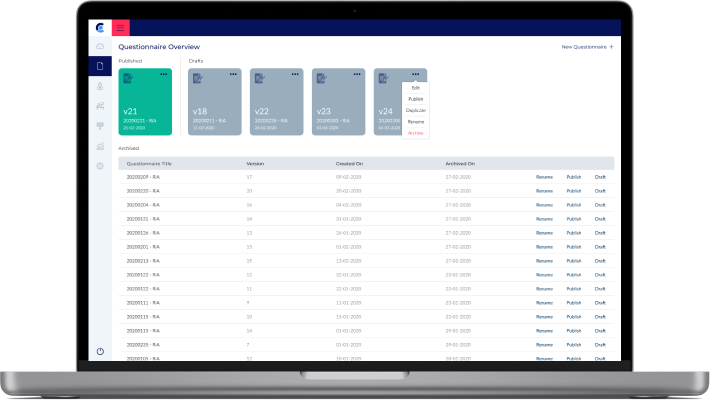Viewport: 710px width, 400px height.
Task: Open the three-dot menu on v22 card
Action: (295, 74)
